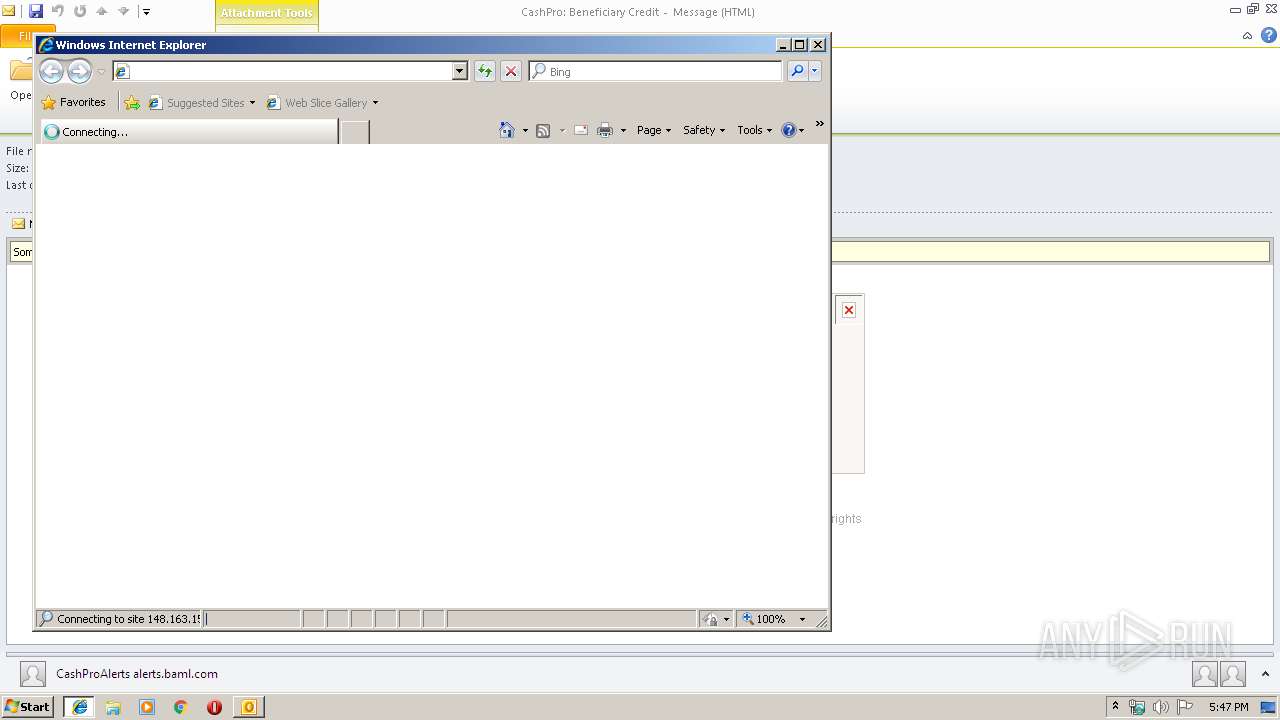The width and height of the screenshot is (1280, 720).
Task: Open the Favorites center
Action: 74,102
